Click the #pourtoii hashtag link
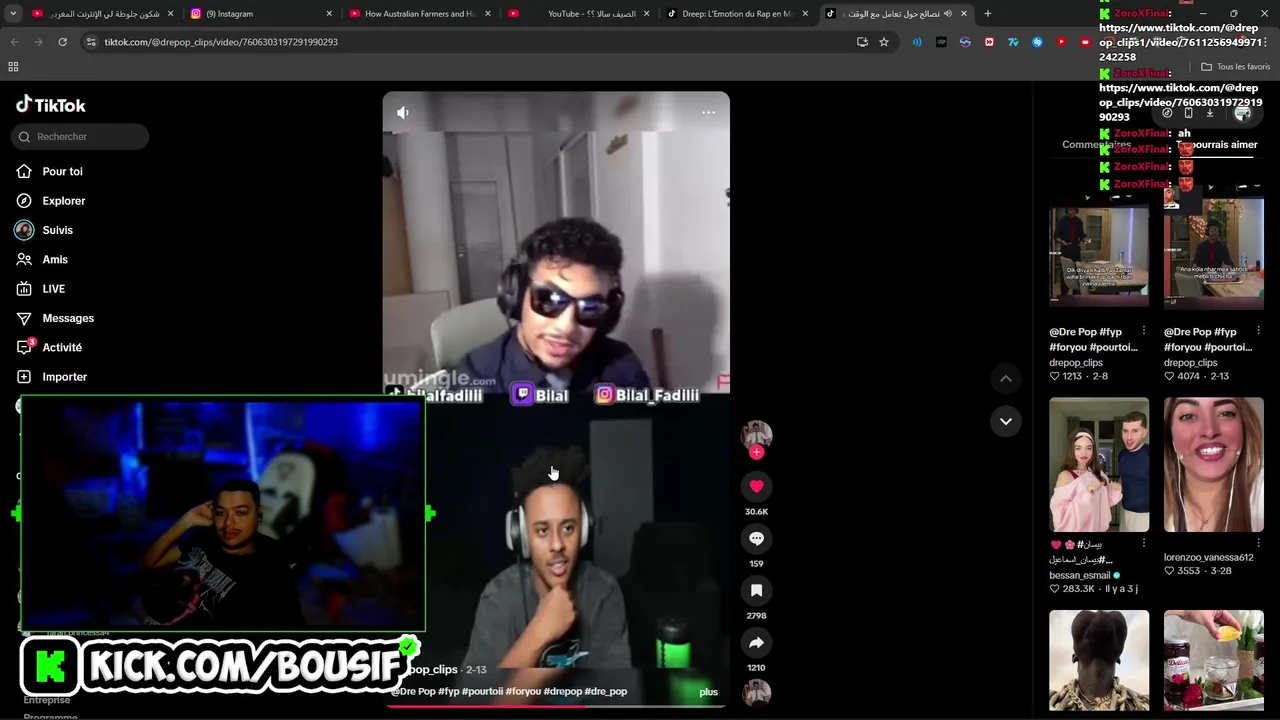Image resolution: width=1280 pixels, height=720 pixels. click(x=482, y=692)
